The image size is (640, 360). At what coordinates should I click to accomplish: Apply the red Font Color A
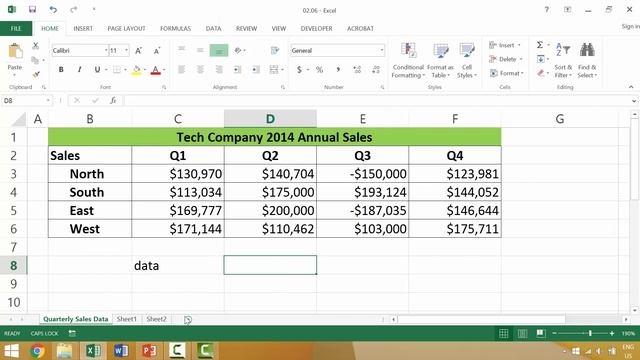pos(155,70)
